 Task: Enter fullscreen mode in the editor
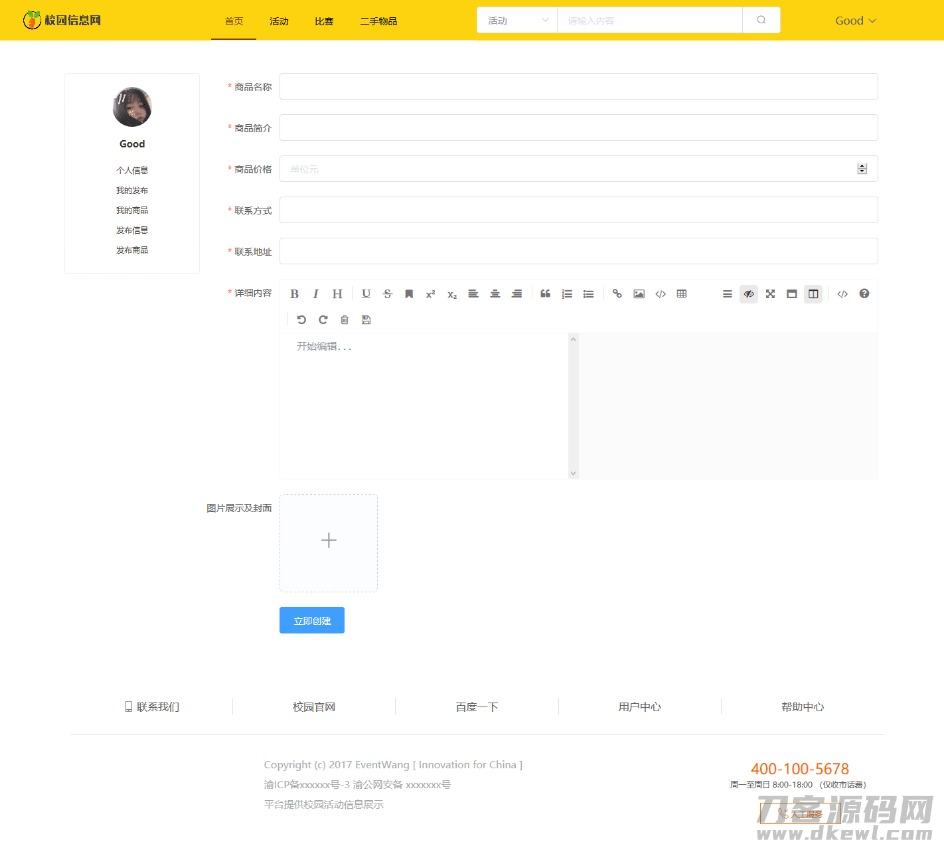pyautogui.click(x=770, y=293)
